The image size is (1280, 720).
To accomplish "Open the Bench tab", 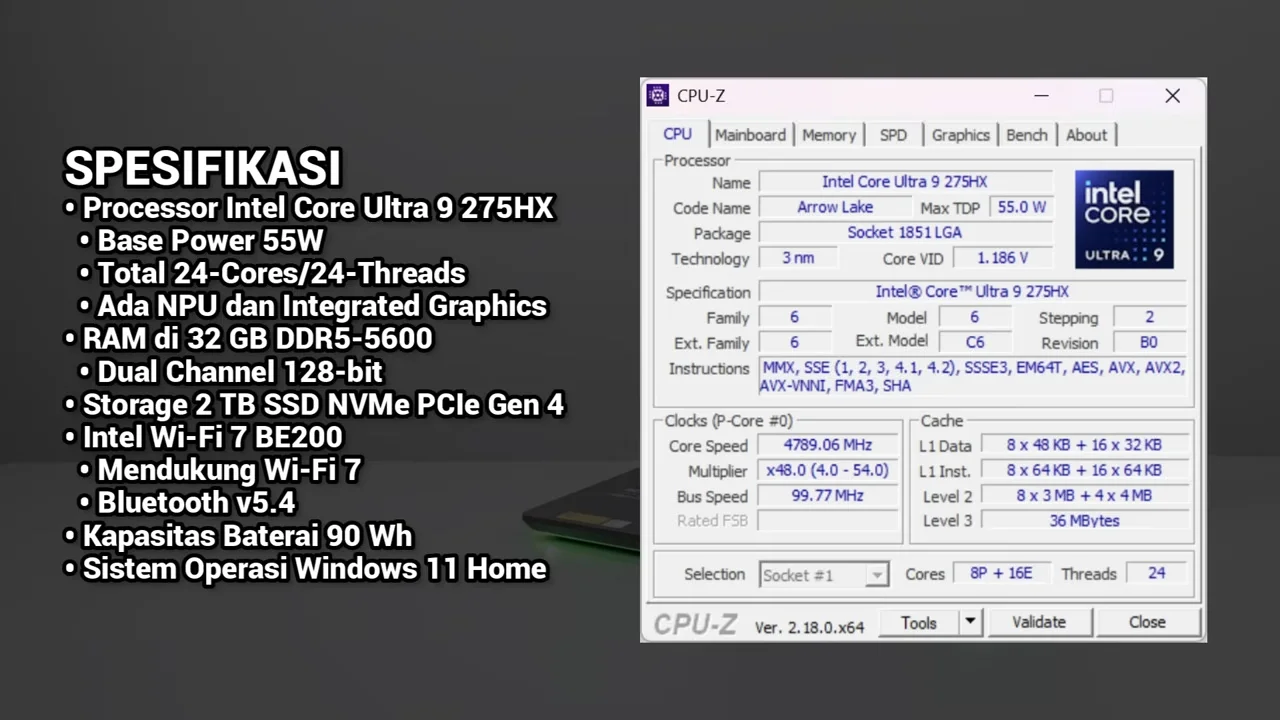I will [x=1027, y=134].
